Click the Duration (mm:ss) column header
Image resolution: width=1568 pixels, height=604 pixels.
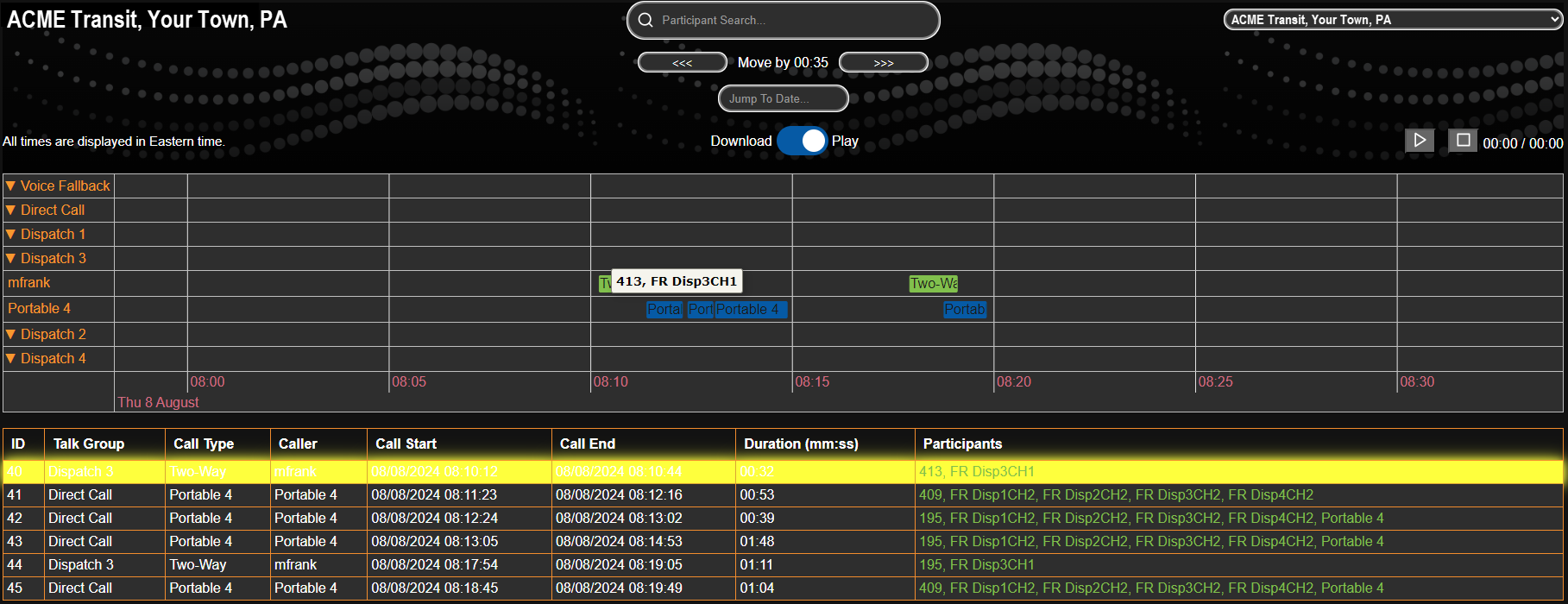pyautogui.click(x=801, y=444)
